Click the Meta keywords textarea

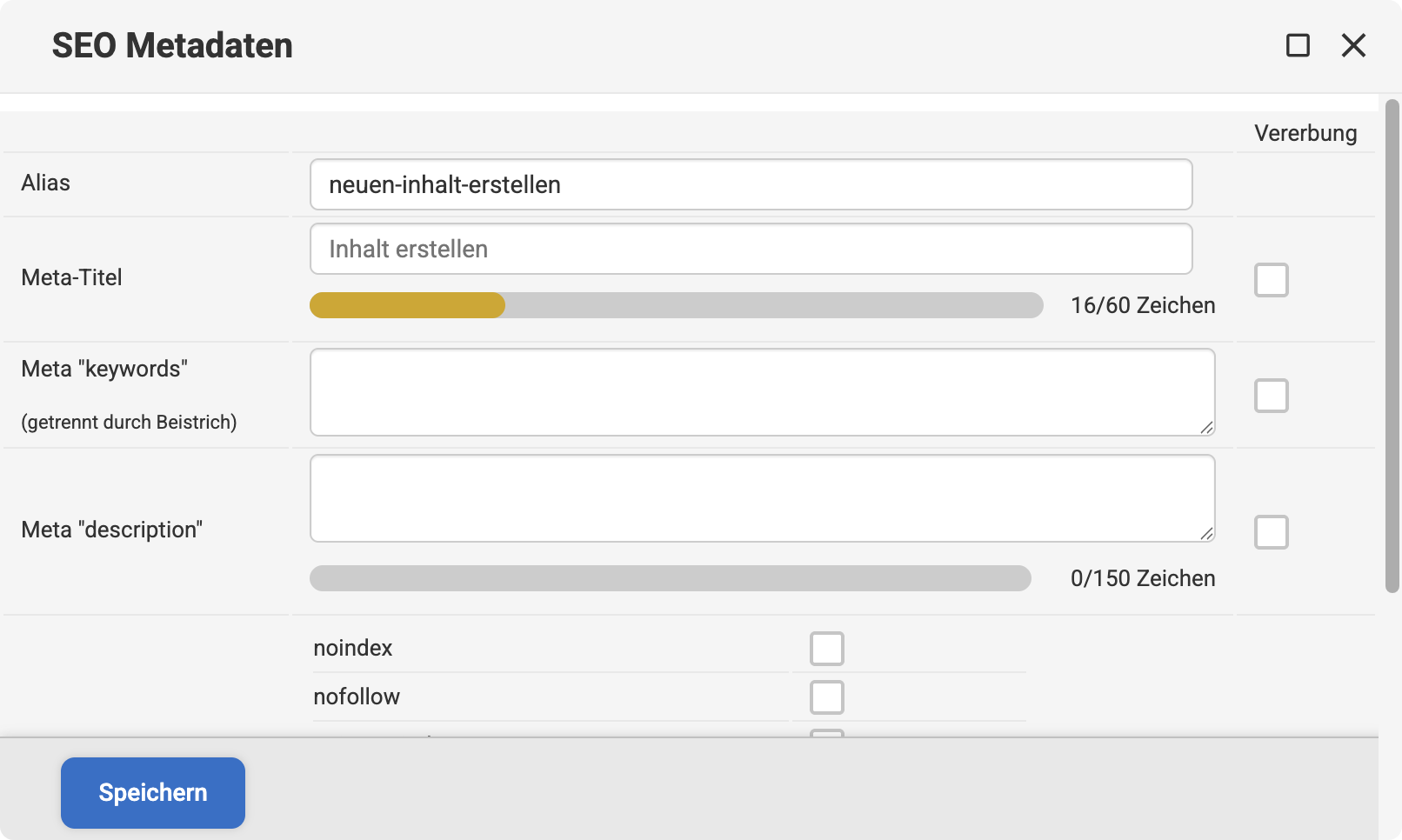click(x=762, y=392)
